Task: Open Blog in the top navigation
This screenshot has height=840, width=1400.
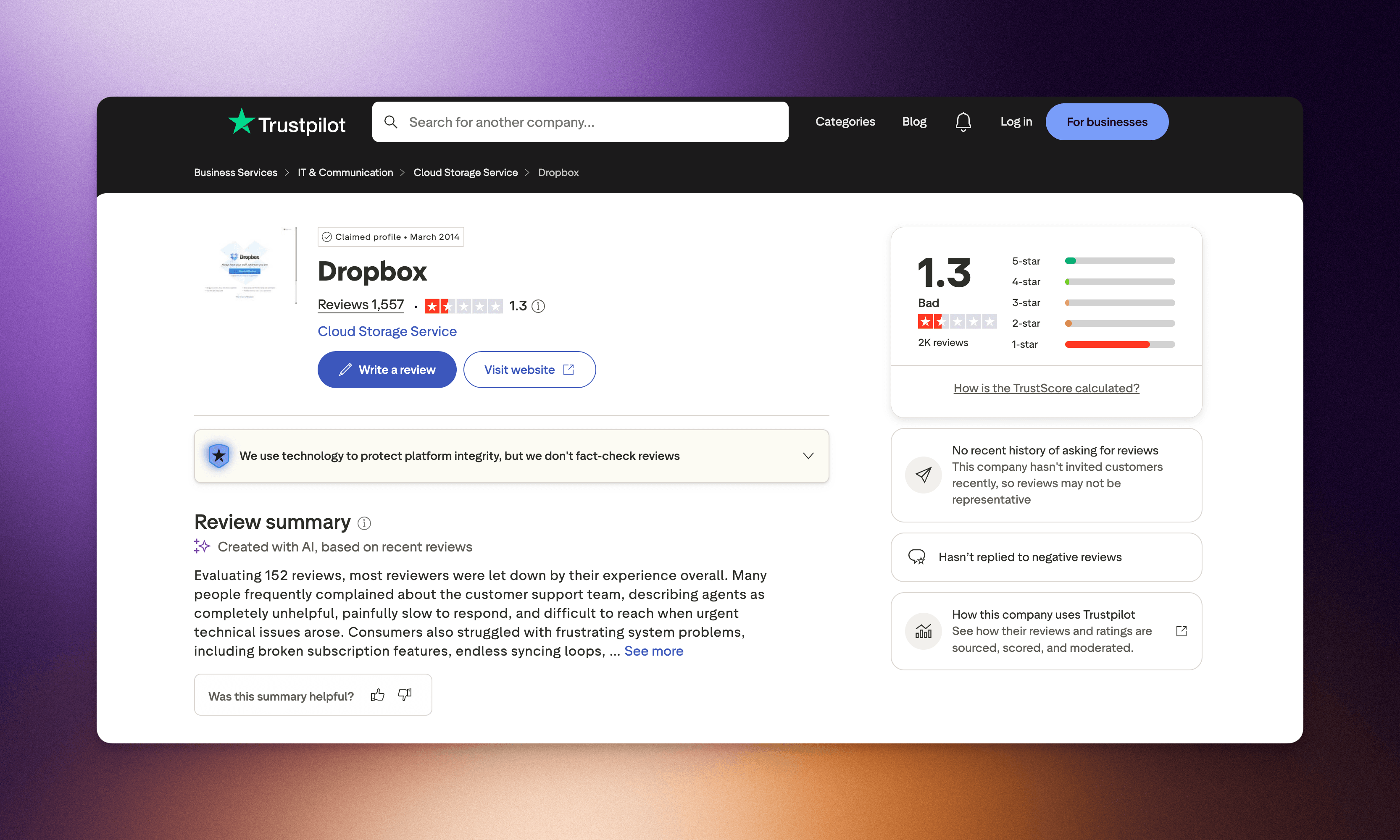Action: coord(914,122)
